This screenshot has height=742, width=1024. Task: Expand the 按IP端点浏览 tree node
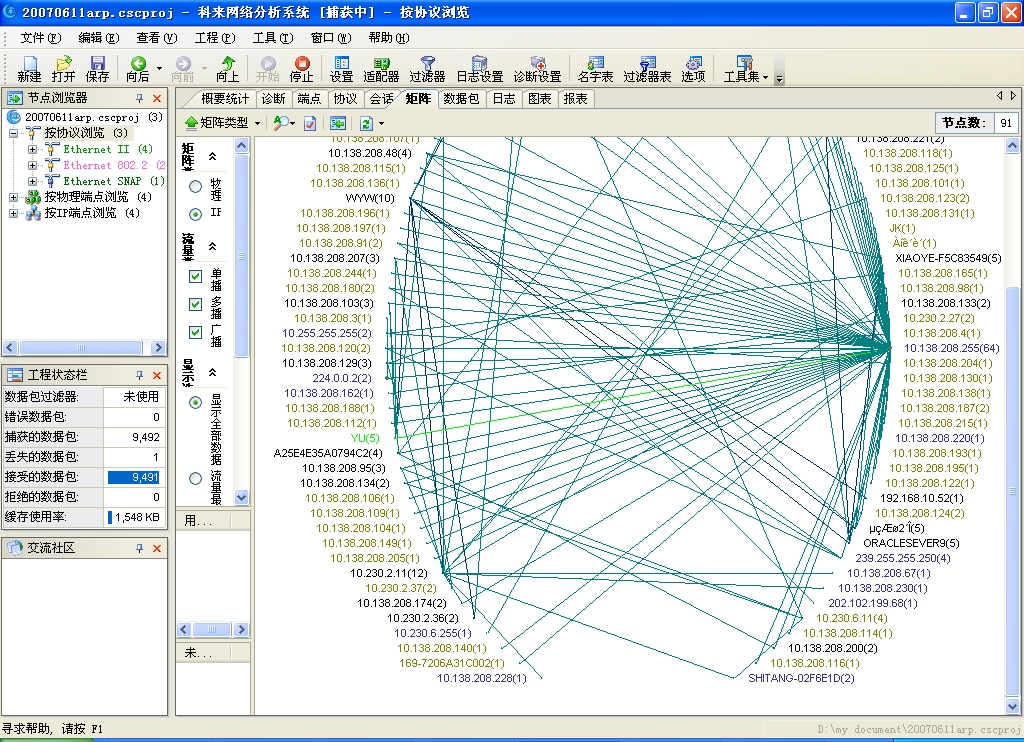tap(14, 213)
